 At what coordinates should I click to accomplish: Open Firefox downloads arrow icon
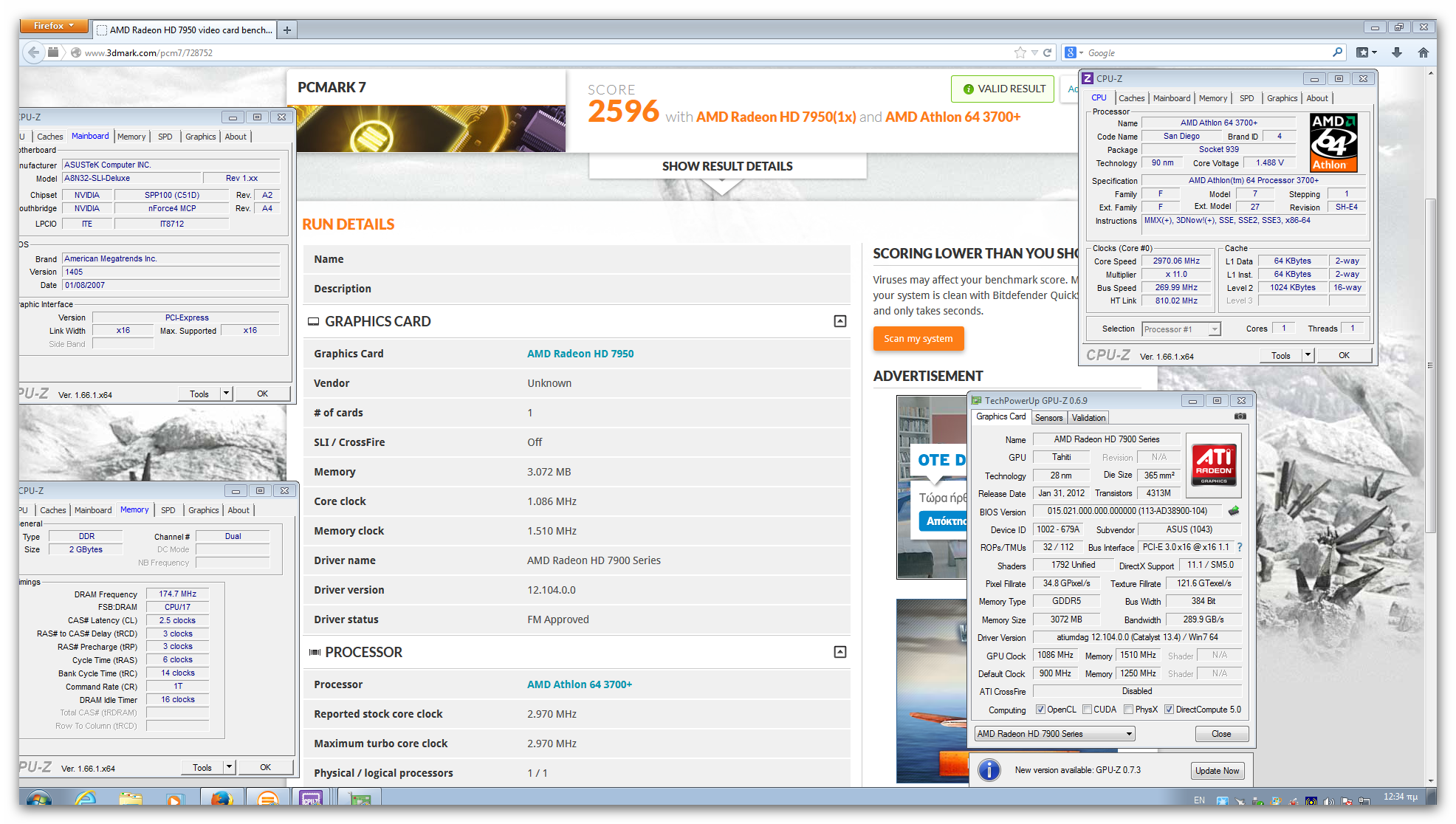[1397, 52]
